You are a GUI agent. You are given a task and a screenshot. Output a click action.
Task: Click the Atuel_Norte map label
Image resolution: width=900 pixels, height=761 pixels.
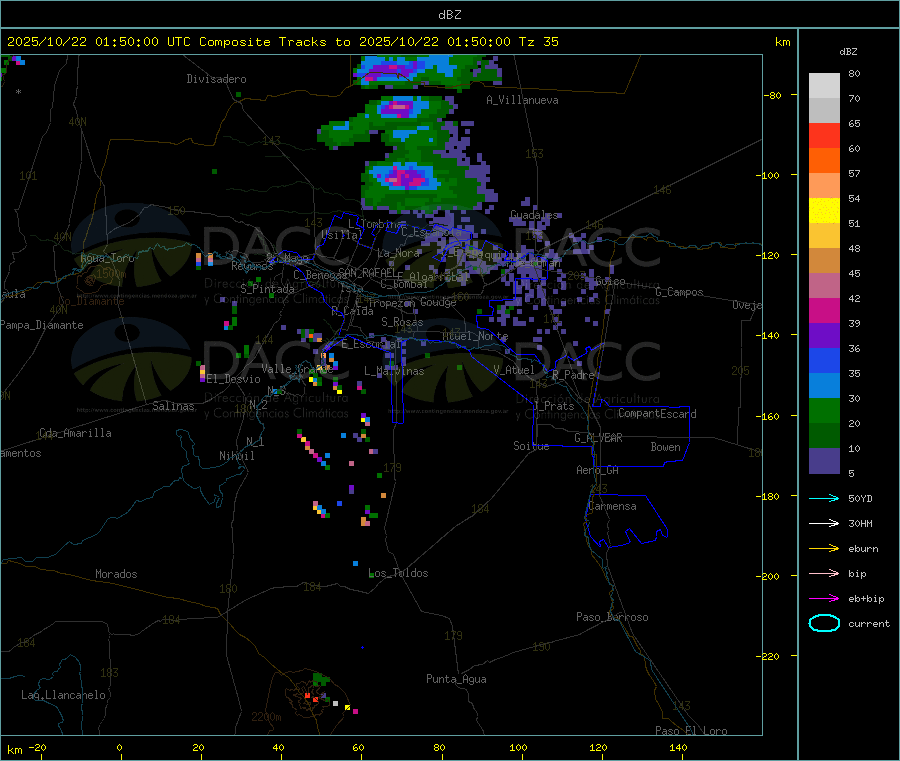pos(475,336)
